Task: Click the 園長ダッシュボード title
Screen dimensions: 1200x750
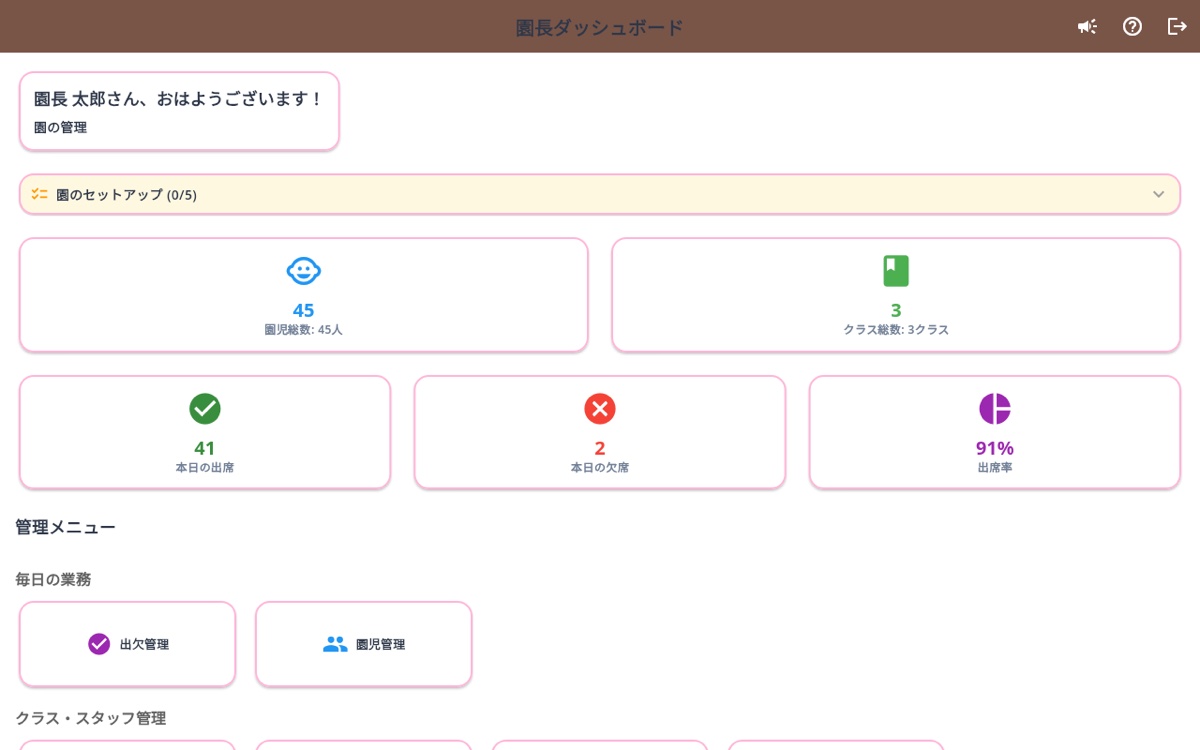Action: 600,27
